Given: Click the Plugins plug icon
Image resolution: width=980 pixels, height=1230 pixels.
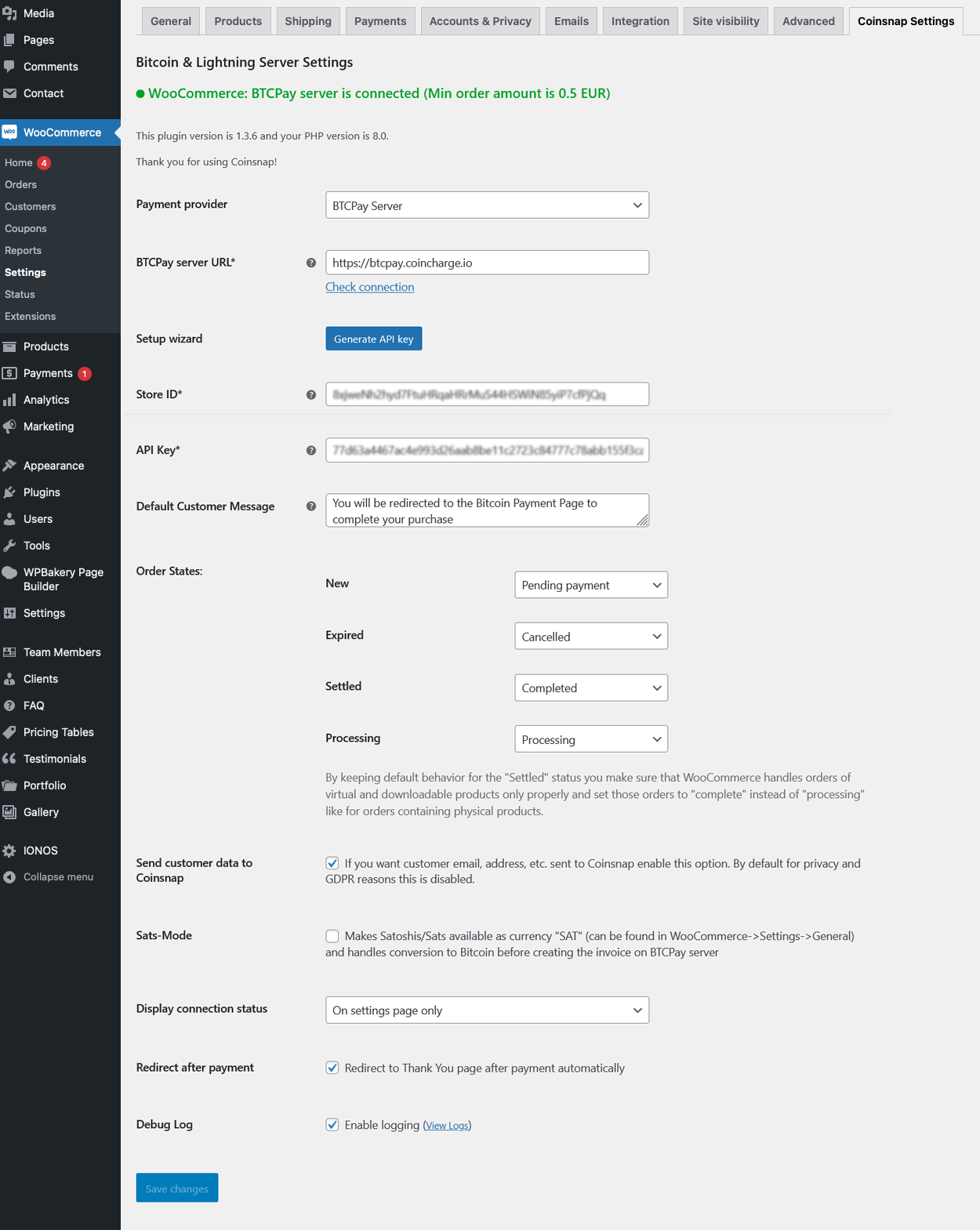Looking at the screenshot, I should pyautogui.click(x=9, y=492).
